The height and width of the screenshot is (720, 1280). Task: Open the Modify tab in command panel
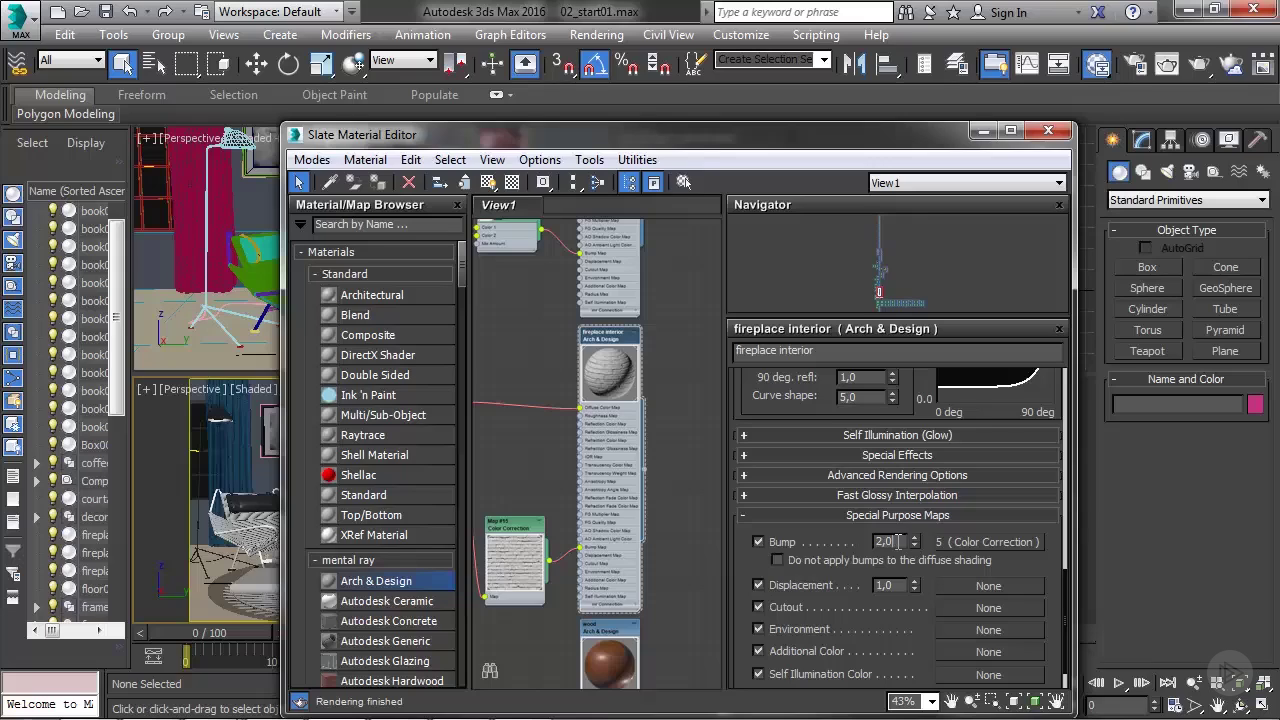(1142, 140)
